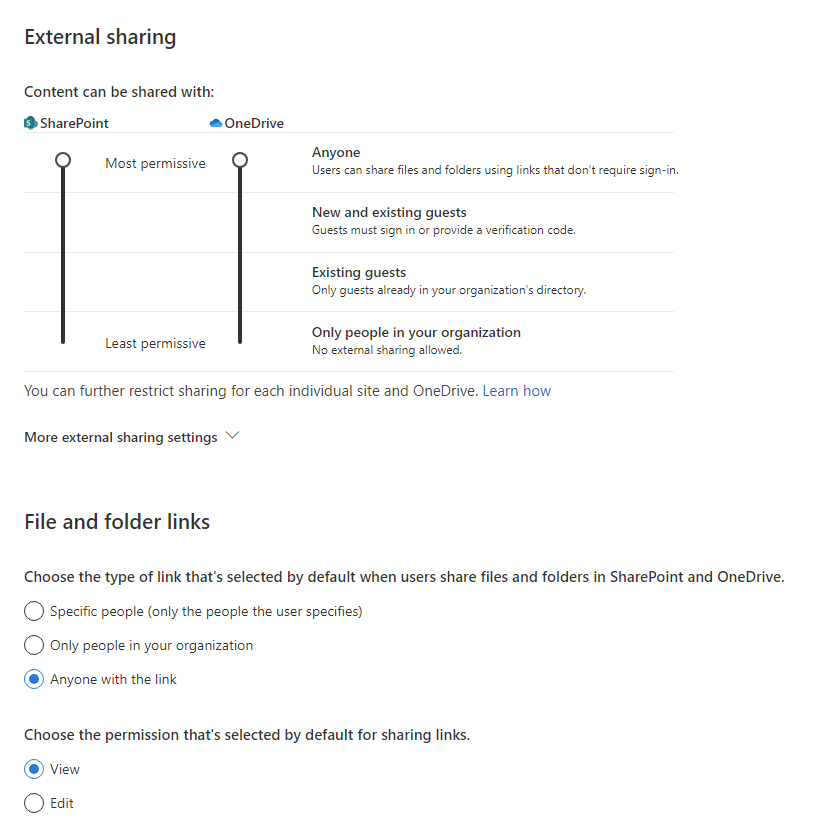Select Edit as default permission

pyautogui.click(x=34, y=803)
